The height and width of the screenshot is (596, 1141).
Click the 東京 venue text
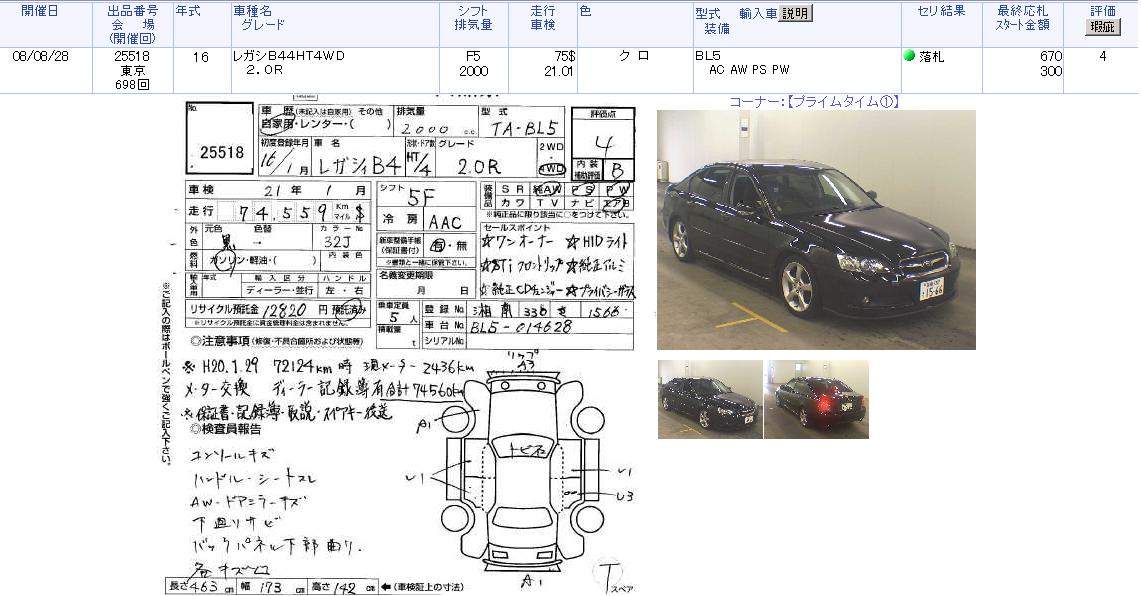click(132, 71)
